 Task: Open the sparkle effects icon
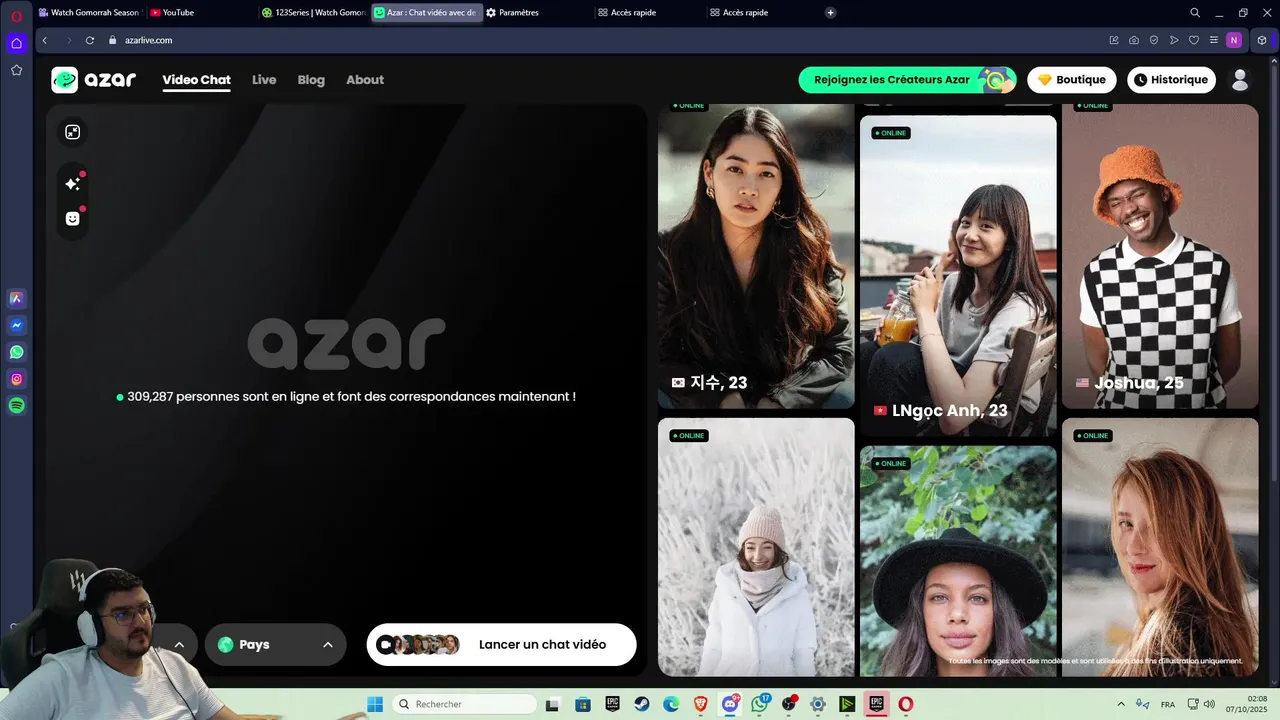point(72,184)
